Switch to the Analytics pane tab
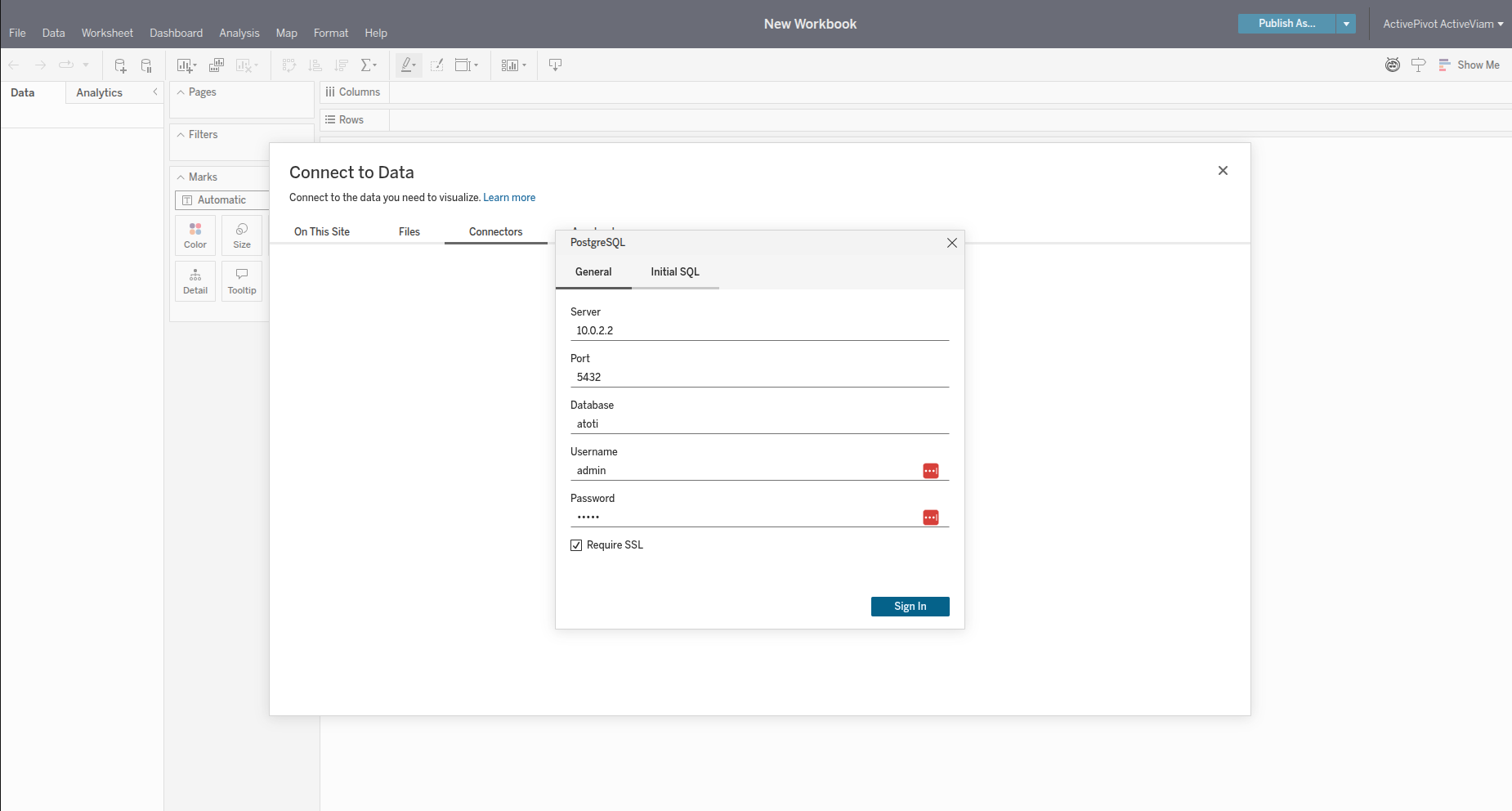 coord(99,92)
